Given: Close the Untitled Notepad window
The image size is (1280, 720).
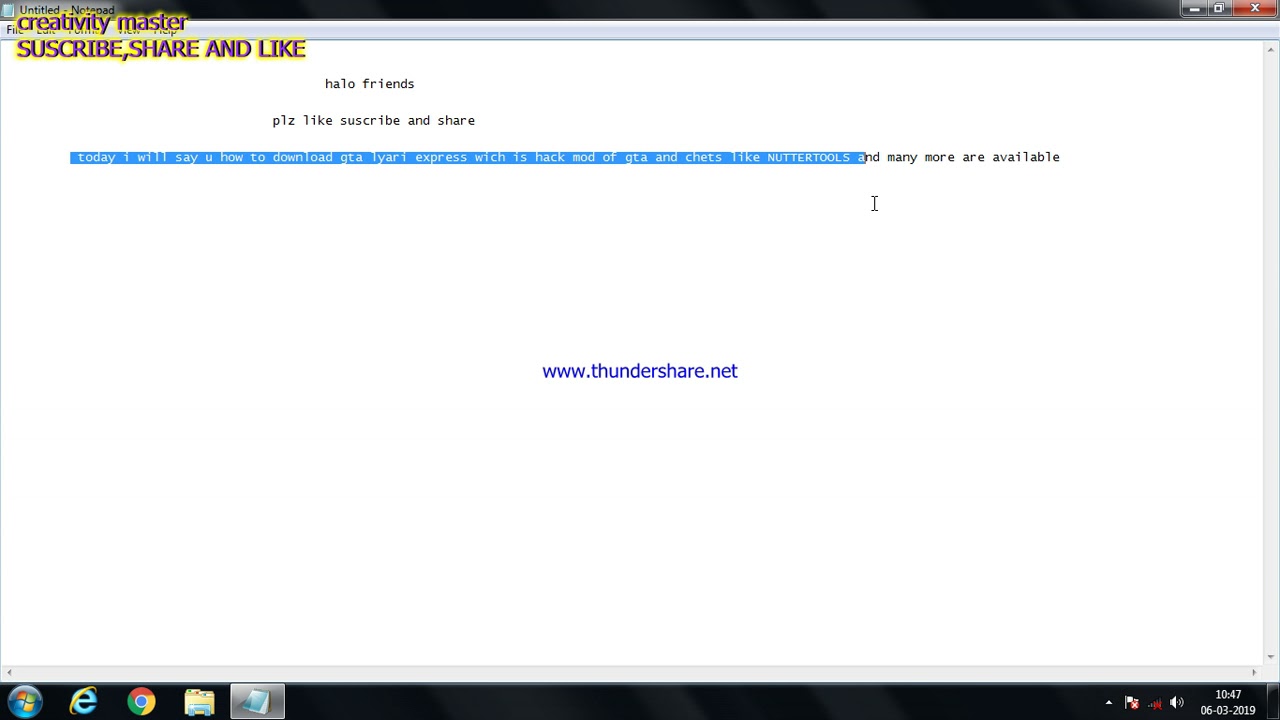Looking at the screenshot, I should (1255, 9).
